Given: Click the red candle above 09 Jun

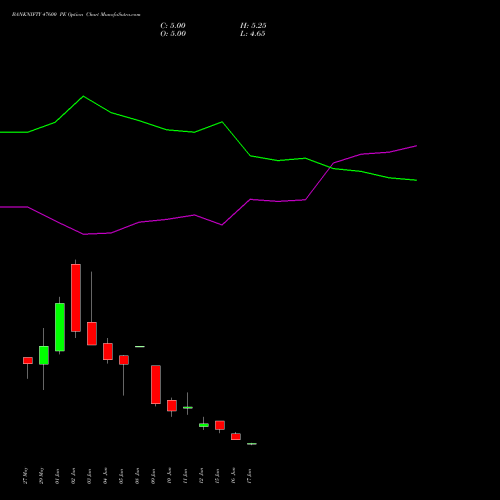Looking at the screenshot, I should pos(156,385).
